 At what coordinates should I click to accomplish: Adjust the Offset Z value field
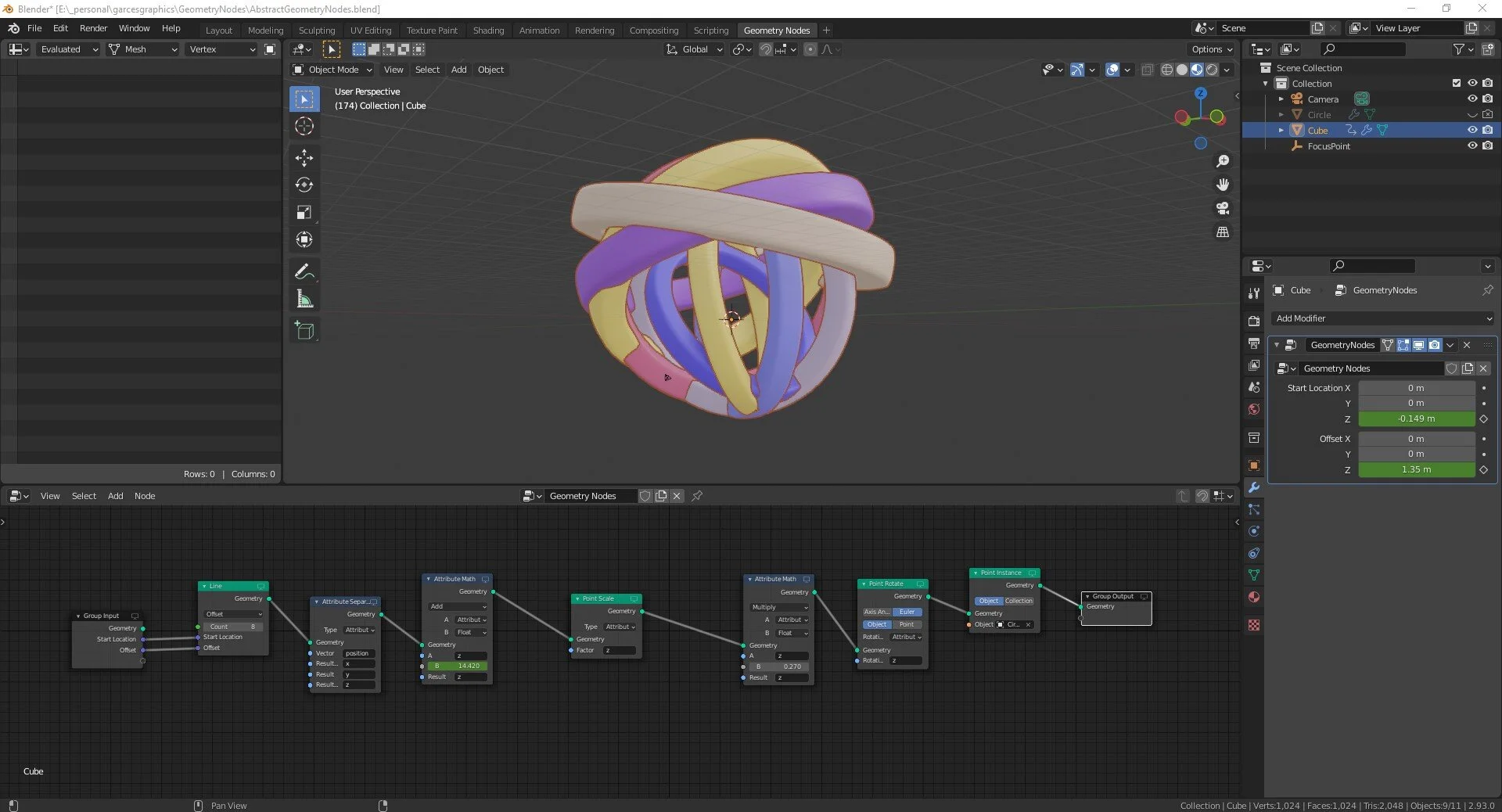(1416, 470)
